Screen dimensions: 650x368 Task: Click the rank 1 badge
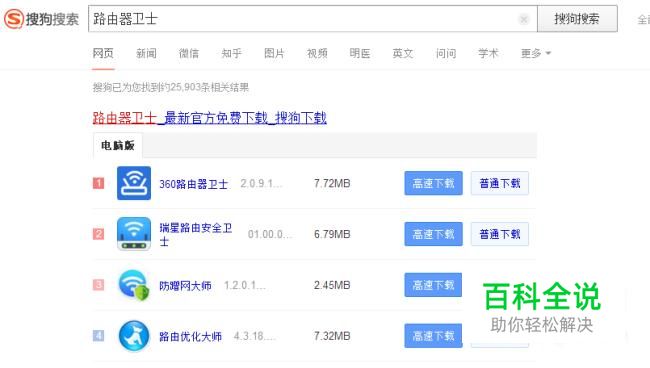(x=98, y=183)
